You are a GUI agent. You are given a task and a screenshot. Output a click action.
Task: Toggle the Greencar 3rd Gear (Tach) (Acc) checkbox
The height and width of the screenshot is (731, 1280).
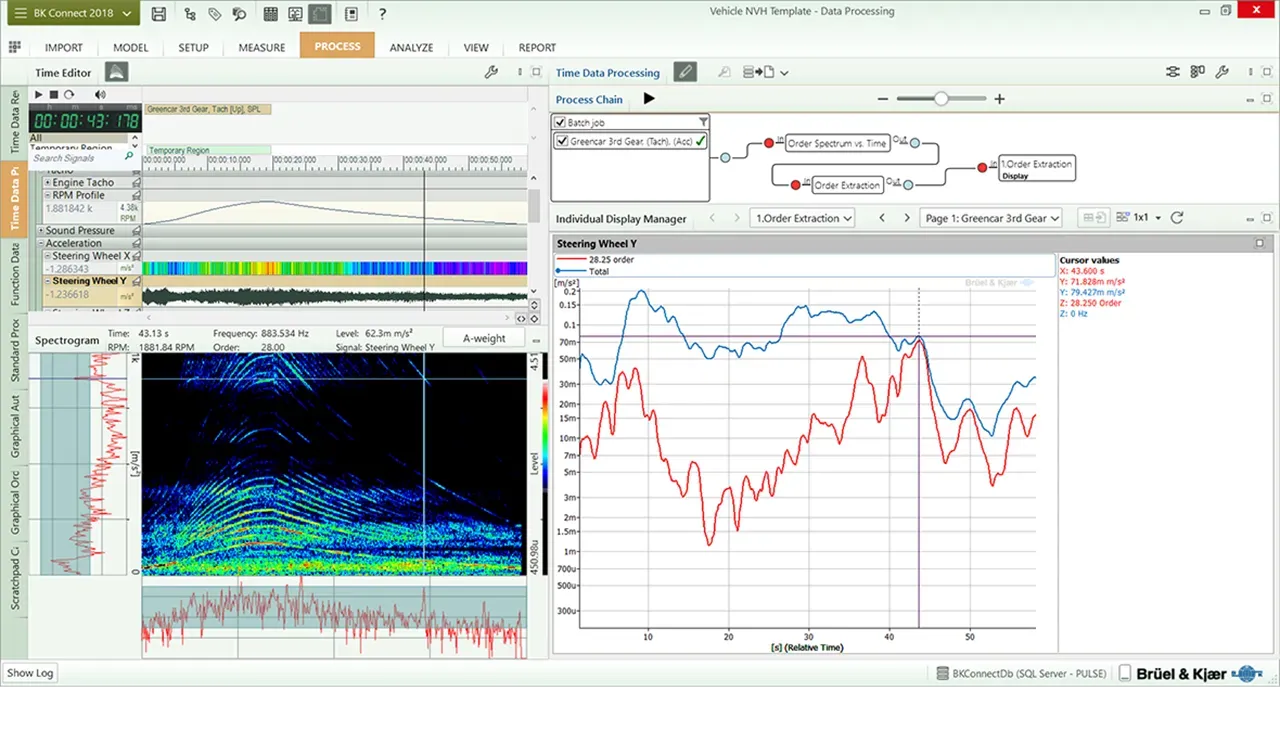point(562,141)
